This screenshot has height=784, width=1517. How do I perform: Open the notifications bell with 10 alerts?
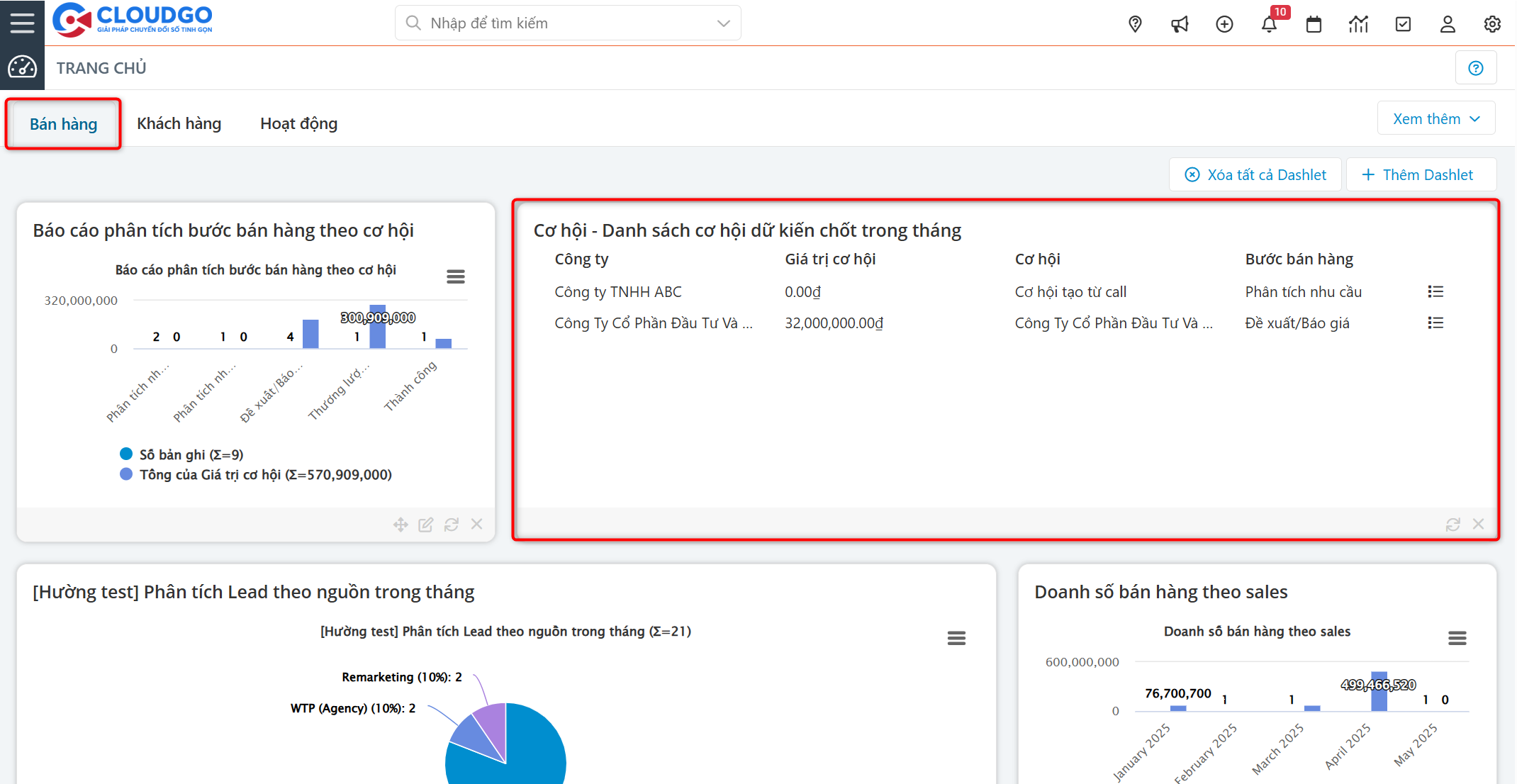(x=1270, y=23)
